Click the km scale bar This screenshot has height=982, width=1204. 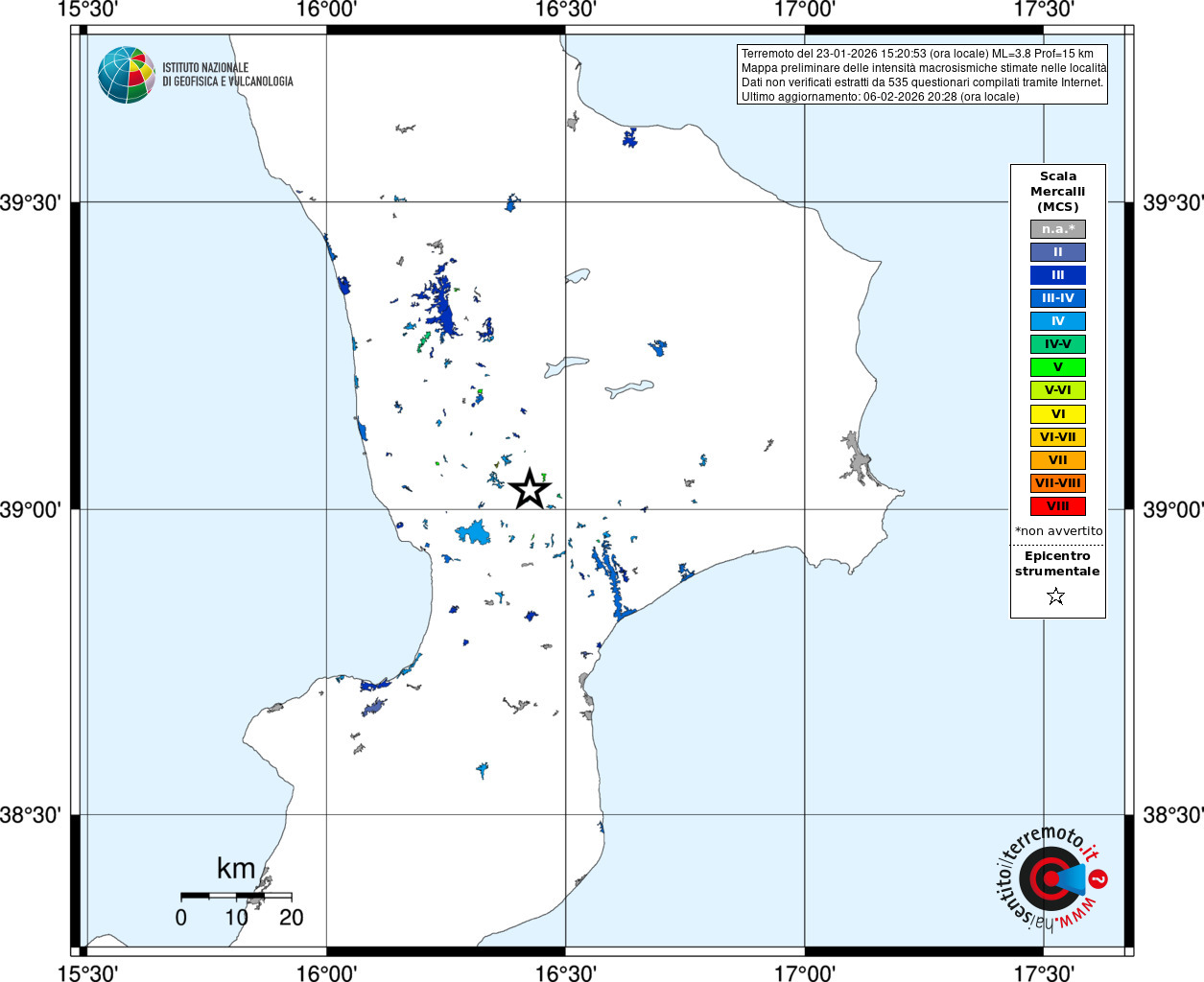tap(236, 896)
